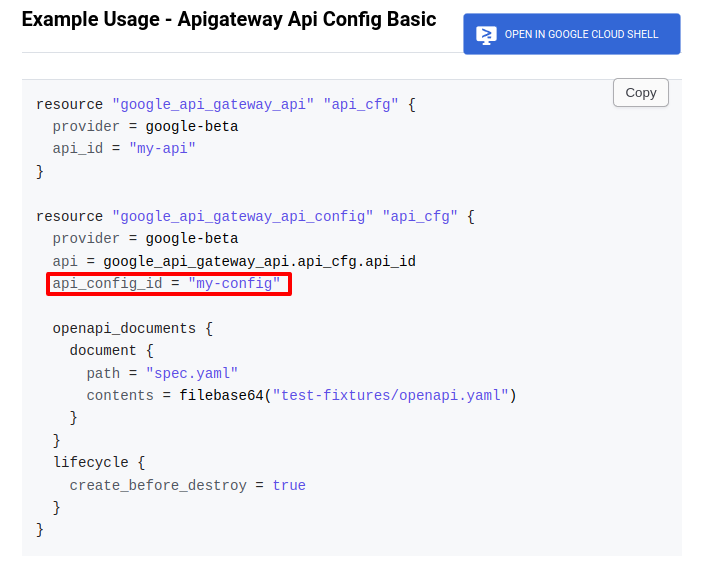Screen dimensions: 710x574
Task: Click the first provider = google-beta line
Action: click(145, 127)
